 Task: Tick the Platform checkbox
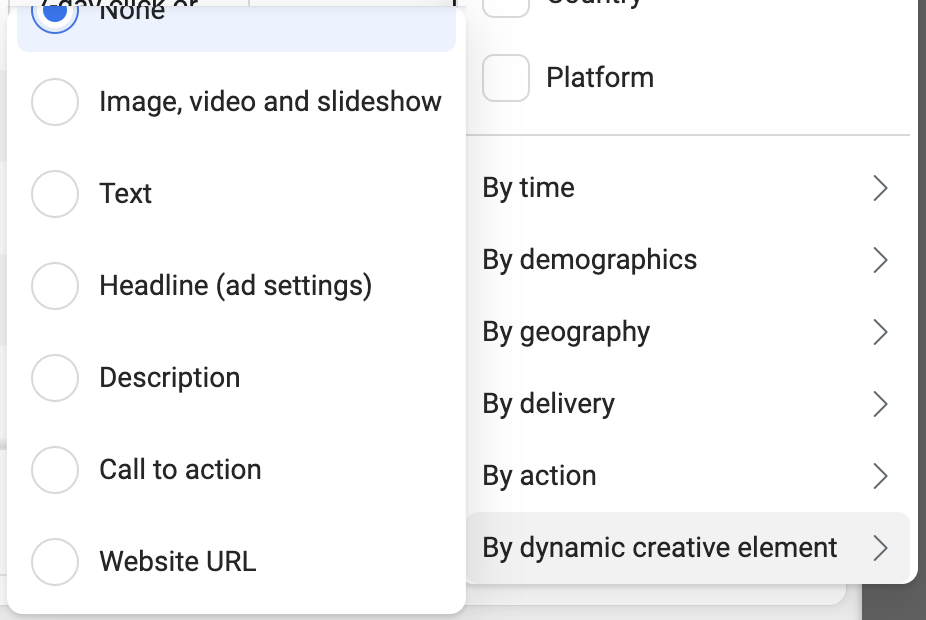click(506, 78)
